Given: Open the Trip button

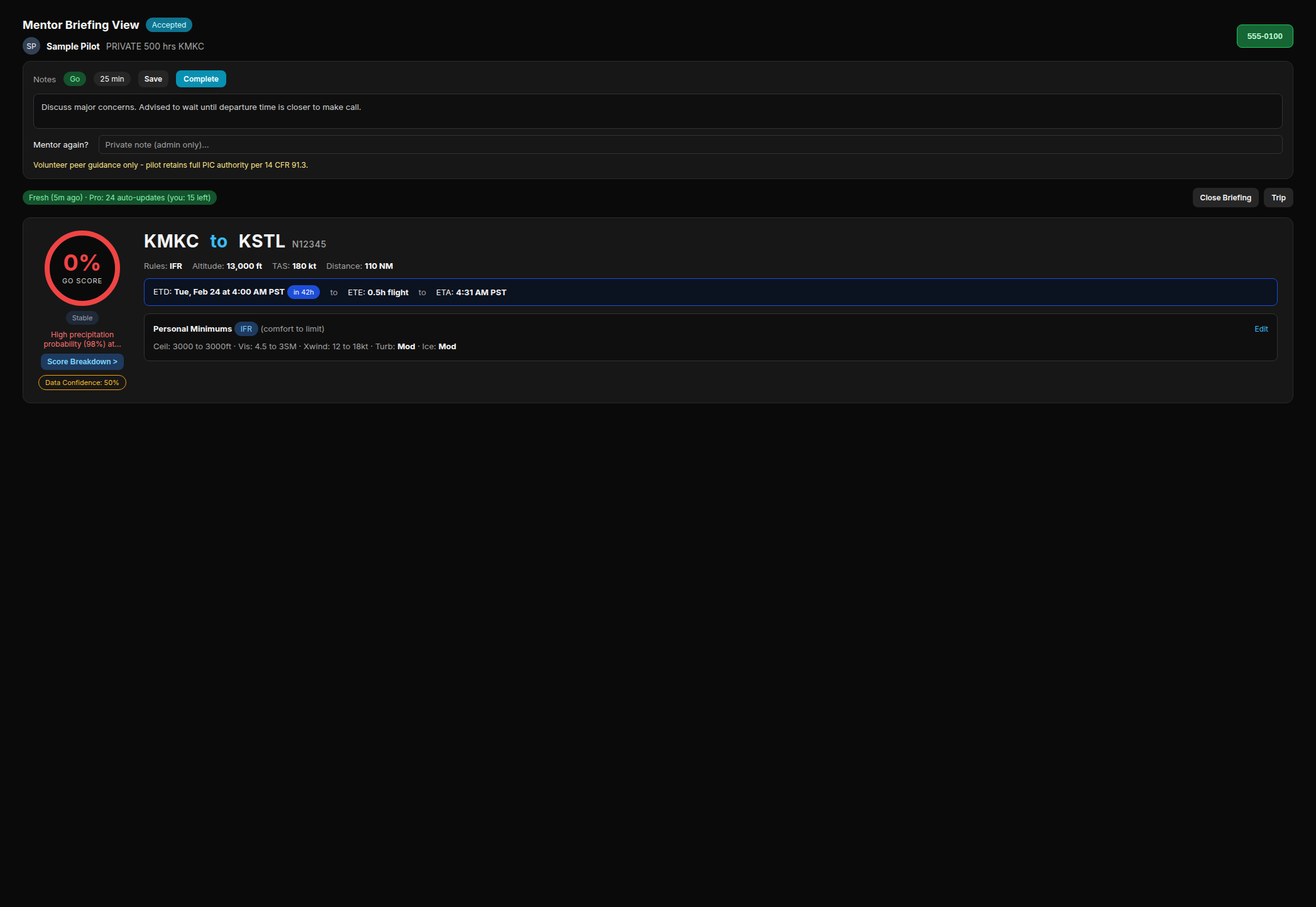Looking at the screenshot, I should 1278,197.
